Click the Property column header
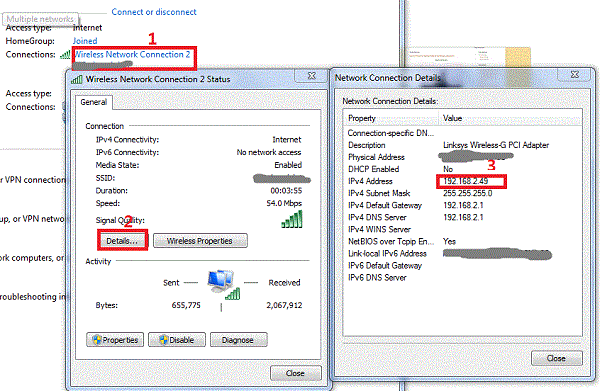Viewport: 600px width, 391px height. (391, 118)
